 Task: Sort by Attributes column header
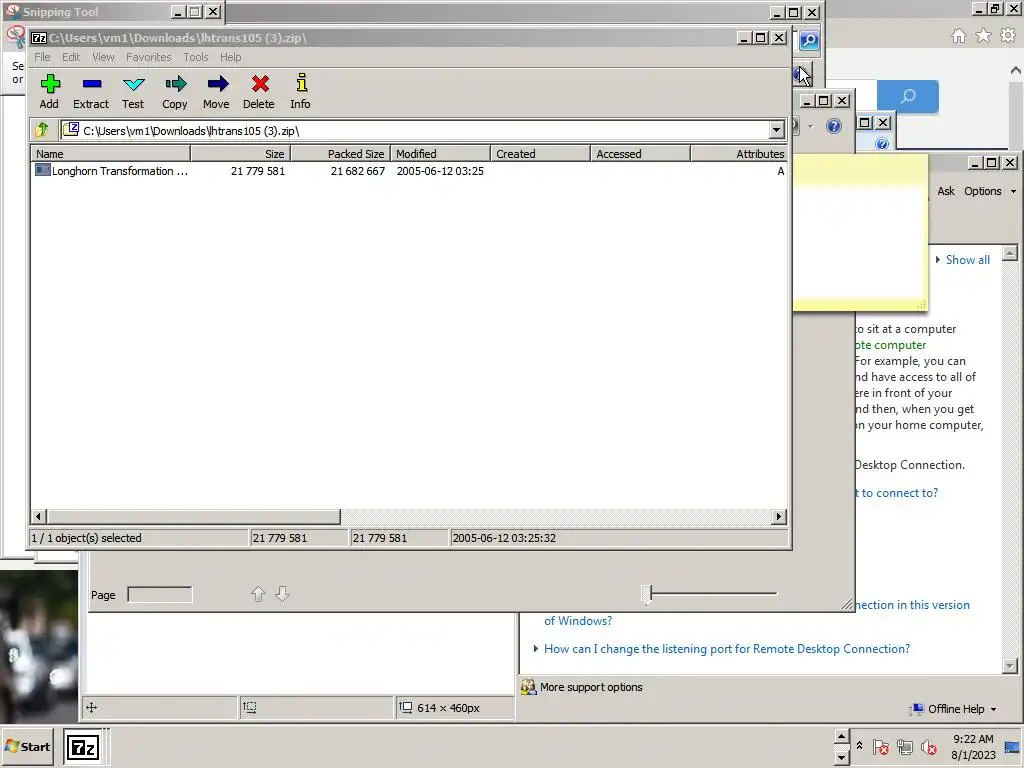click(739, 153)
